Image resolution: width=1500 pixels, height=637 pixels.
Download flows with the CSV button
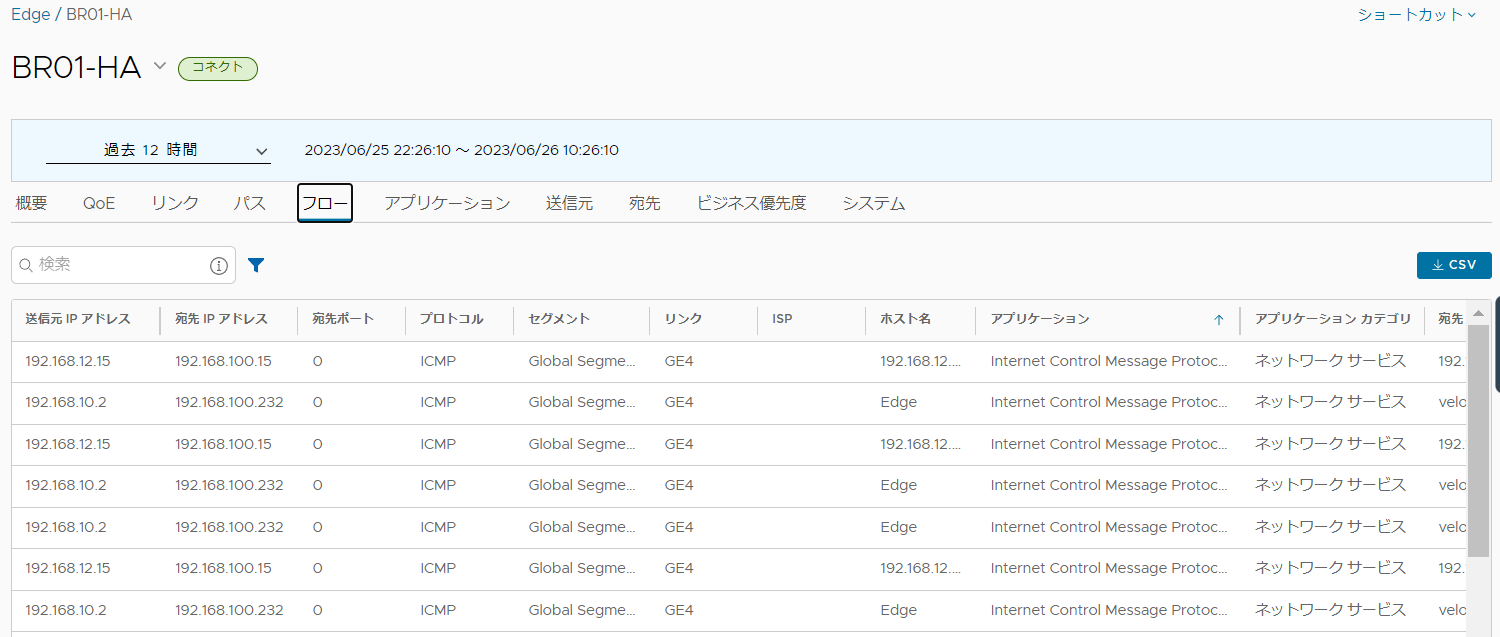tap(1454, 265)
